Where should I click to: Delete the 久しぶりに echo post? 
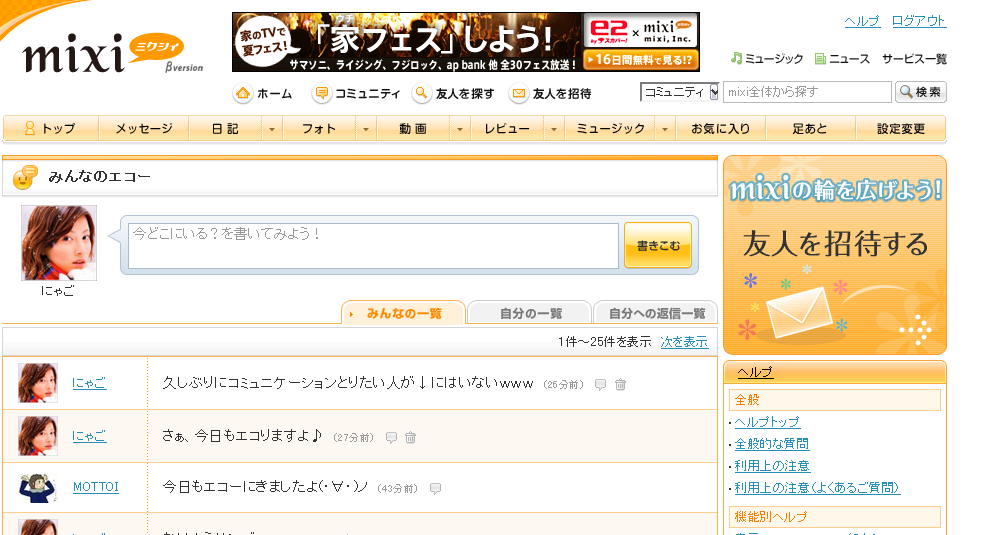[x=621, y=385]
